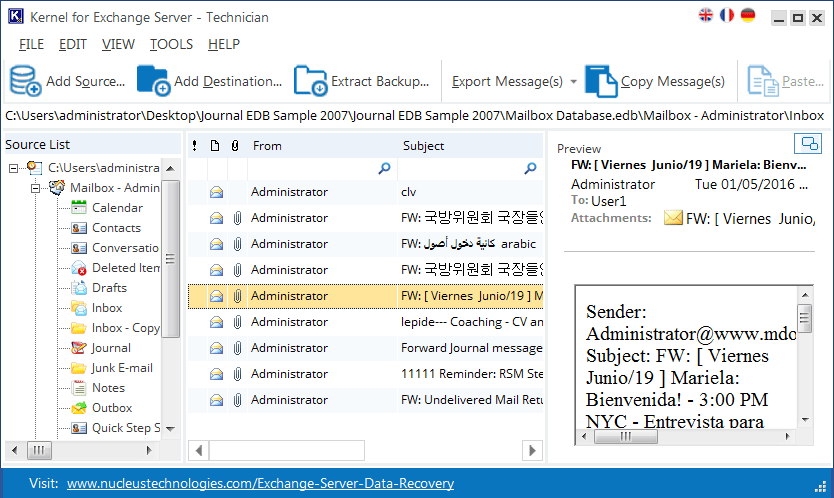
Task: Click Source List scrollbar up arrow
Action: coord(170,169)
